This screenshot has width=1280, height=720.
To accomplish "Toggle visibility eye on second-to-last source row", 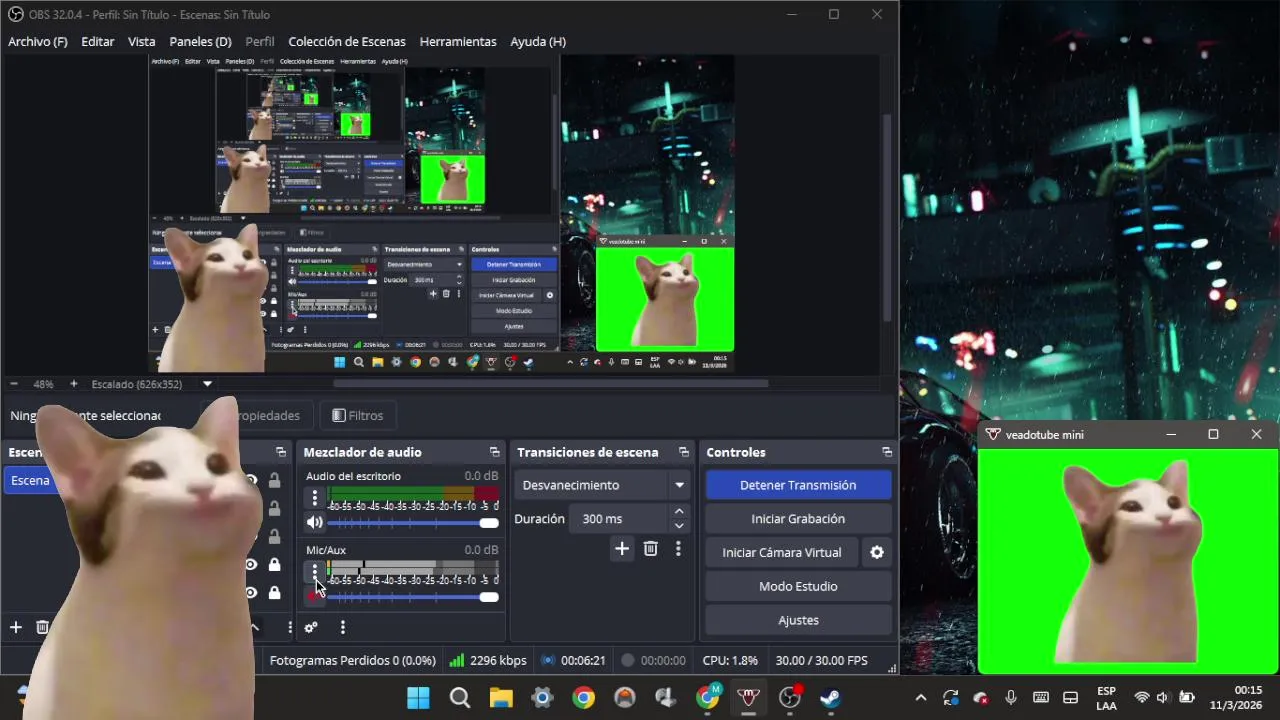I will point(251,565).
